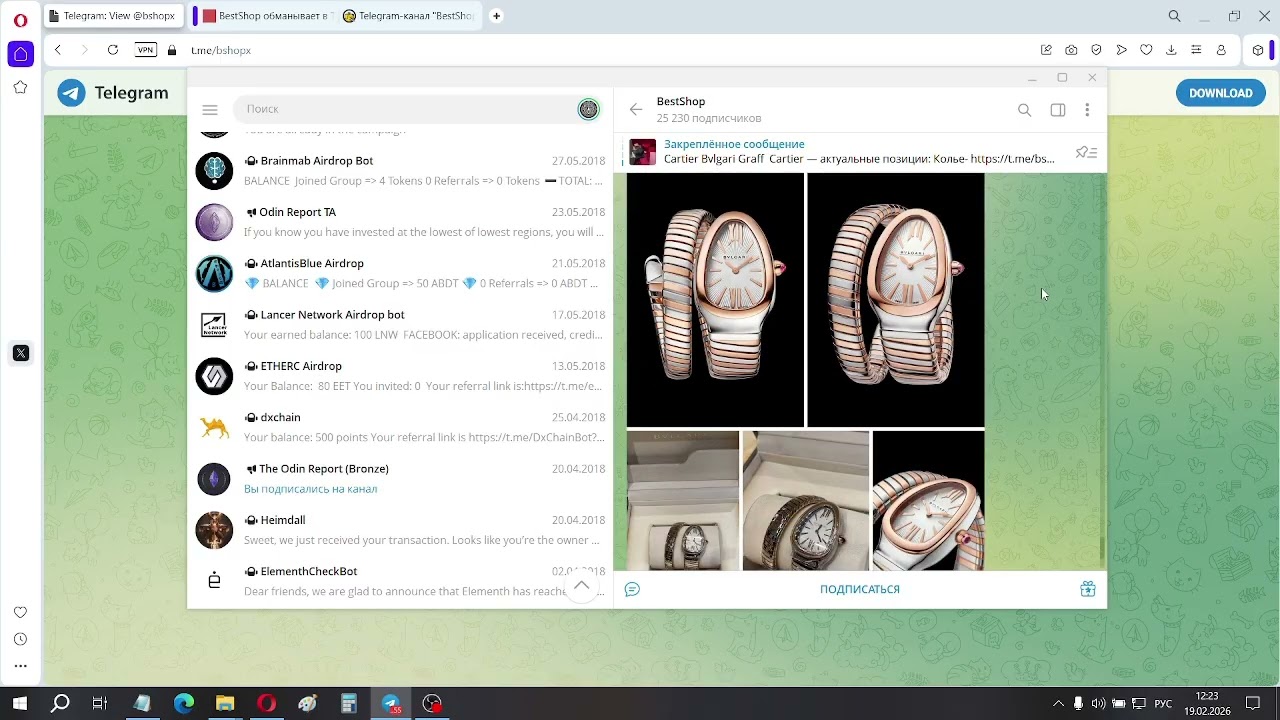Add the page to bookmarks via toolbar heart
This screenshot has height=720, width=1280.
point(1146,50)
